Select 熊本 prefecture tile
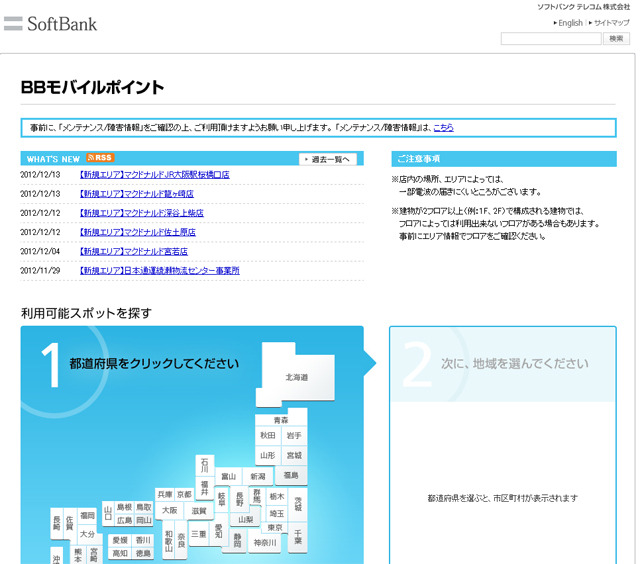 (x=78, y=554)
